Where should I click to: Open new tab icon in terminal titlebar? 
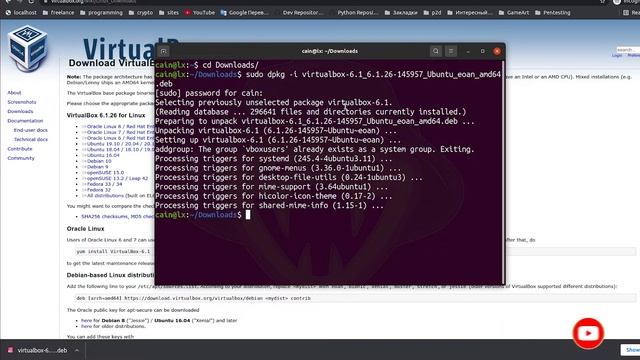[x=164, y=51]
